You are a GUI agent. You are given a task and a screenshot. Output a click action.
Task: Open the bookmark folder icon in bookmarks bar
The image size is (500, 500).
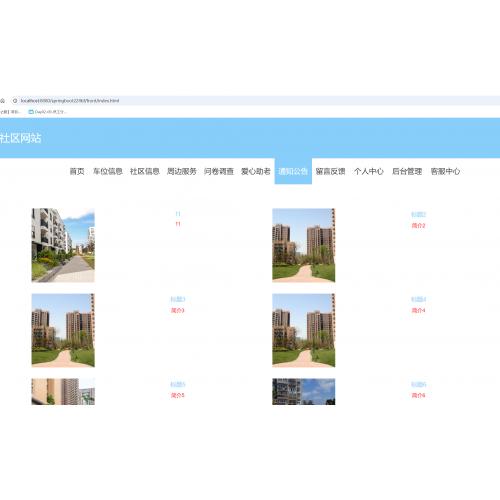point(31,112)
